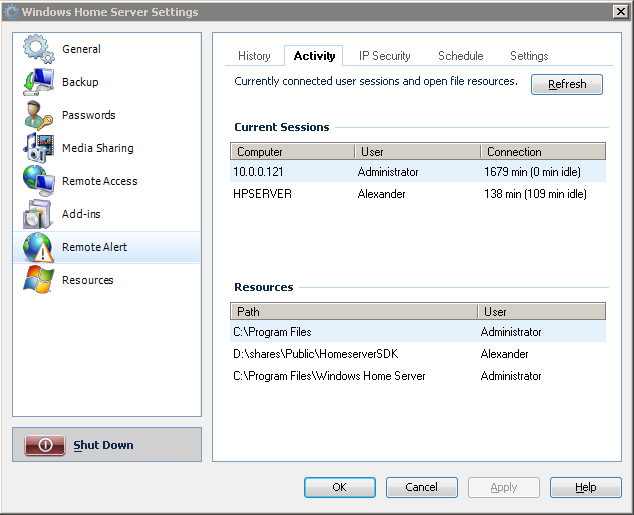Open the Settings tab

529,56
